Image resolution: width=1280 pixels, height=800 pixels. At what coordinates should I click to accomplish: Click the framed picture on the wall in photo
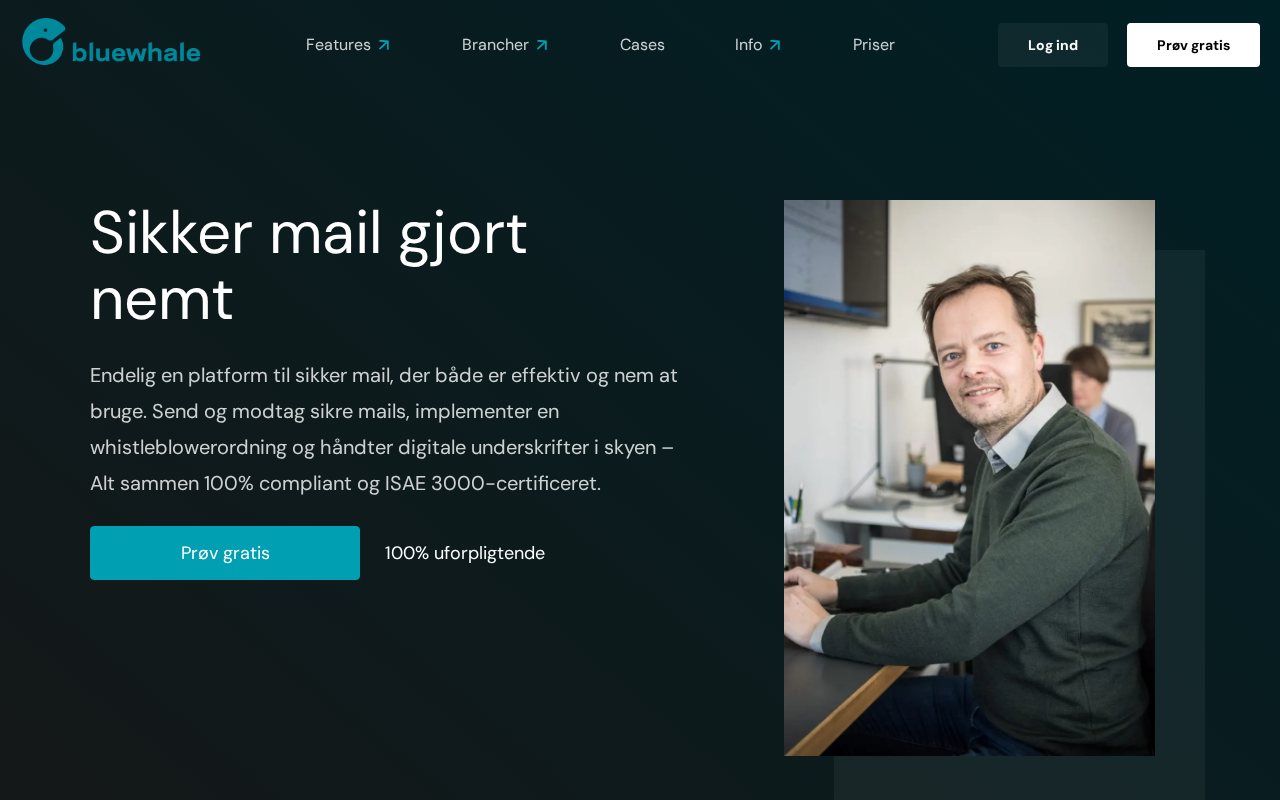(x=1118, y=333)
